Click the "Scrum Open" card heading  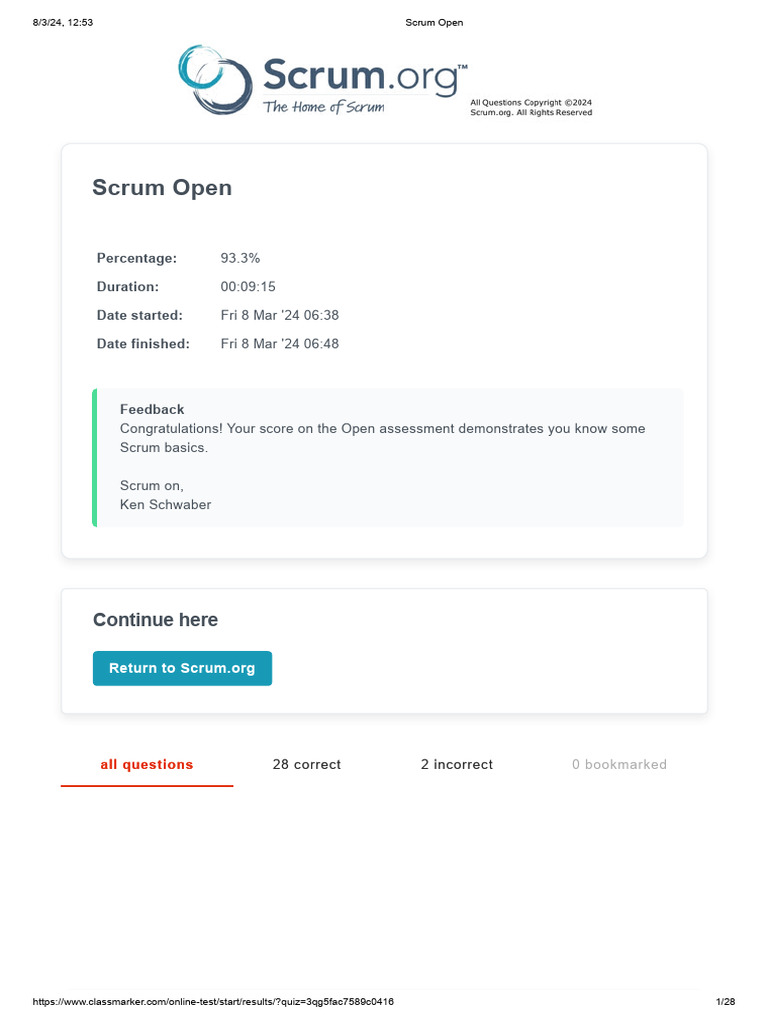162,188
